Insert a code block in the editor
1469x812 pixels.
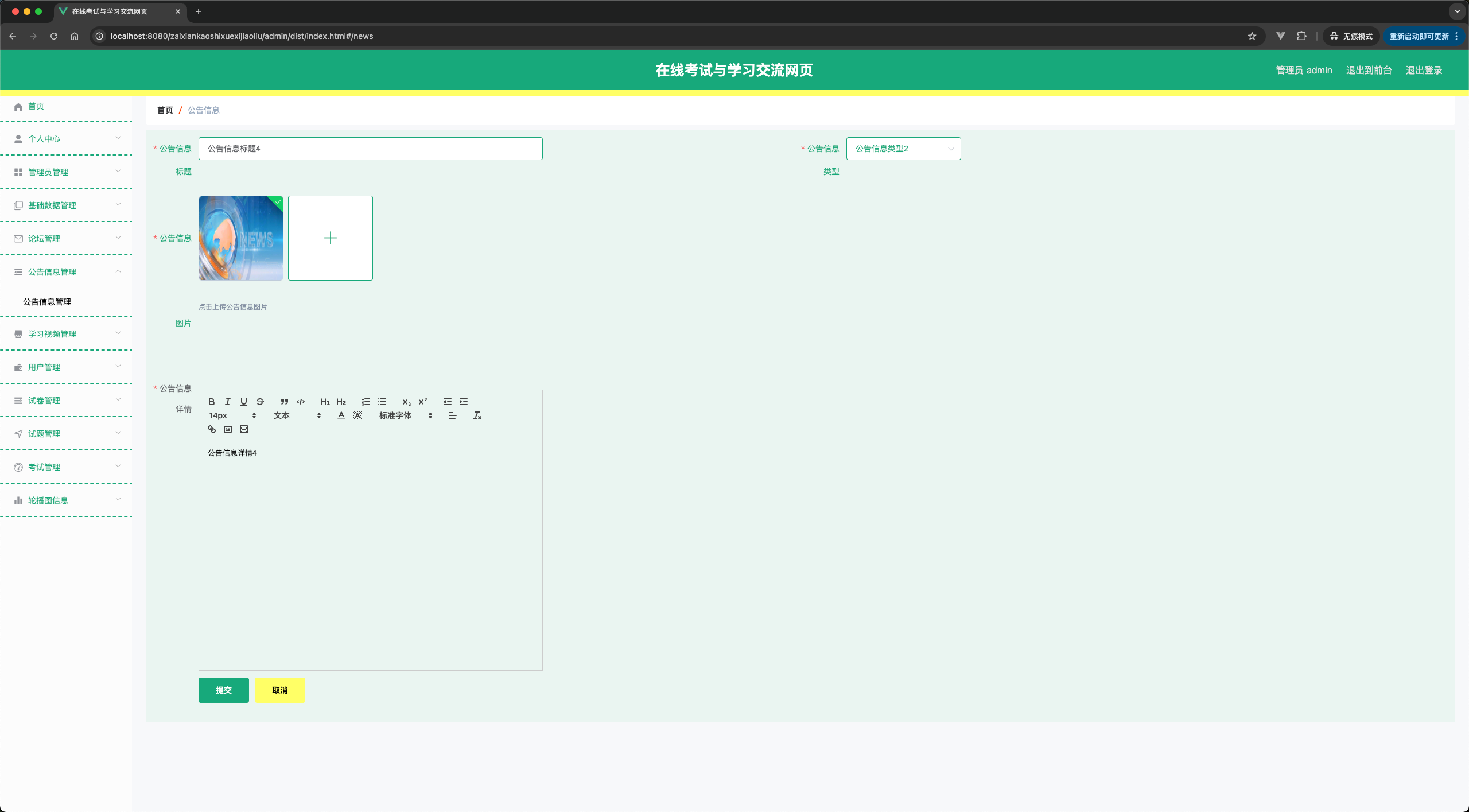coord(300,402)
